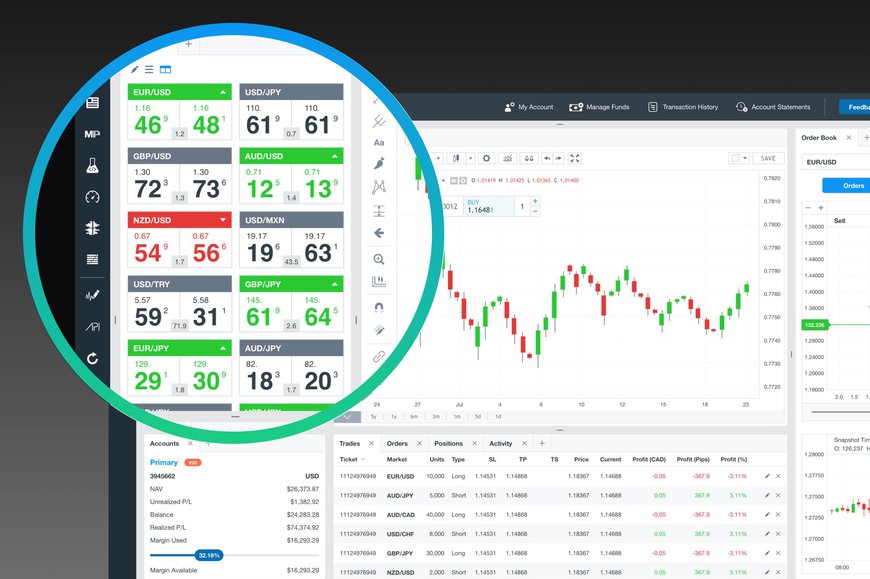Image resolution: width=870 pixels, height=579 pixels.
Task: Toggle fullscreen chart icon
Action: pyautogui.click(x=574, y=158)
